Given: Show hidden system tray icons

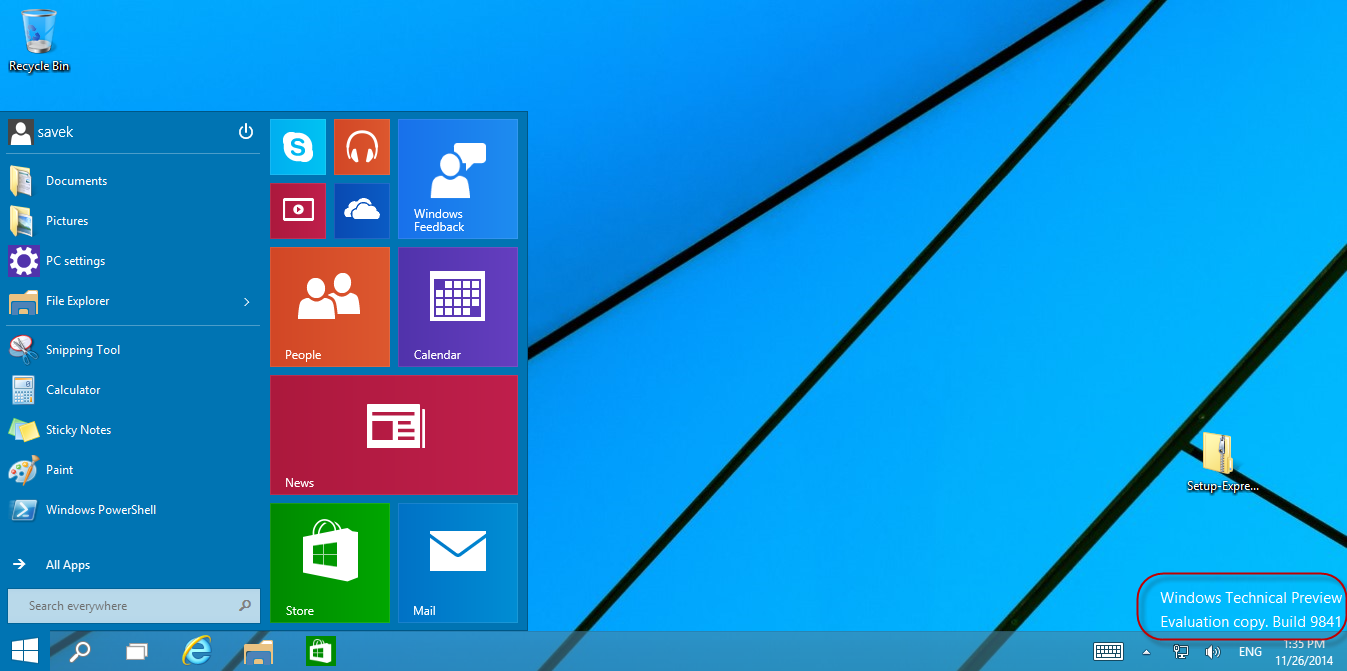Looking at the screenshot, I should pos(1146,650).
